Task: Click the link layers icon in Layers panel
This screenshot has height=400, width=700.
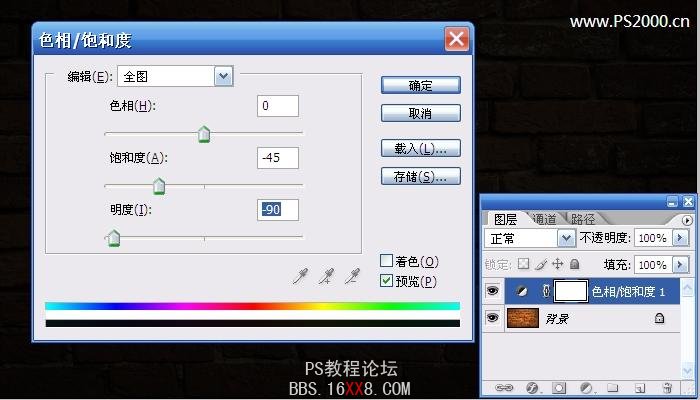Action: pyautogui.click(x=504, y=388)
